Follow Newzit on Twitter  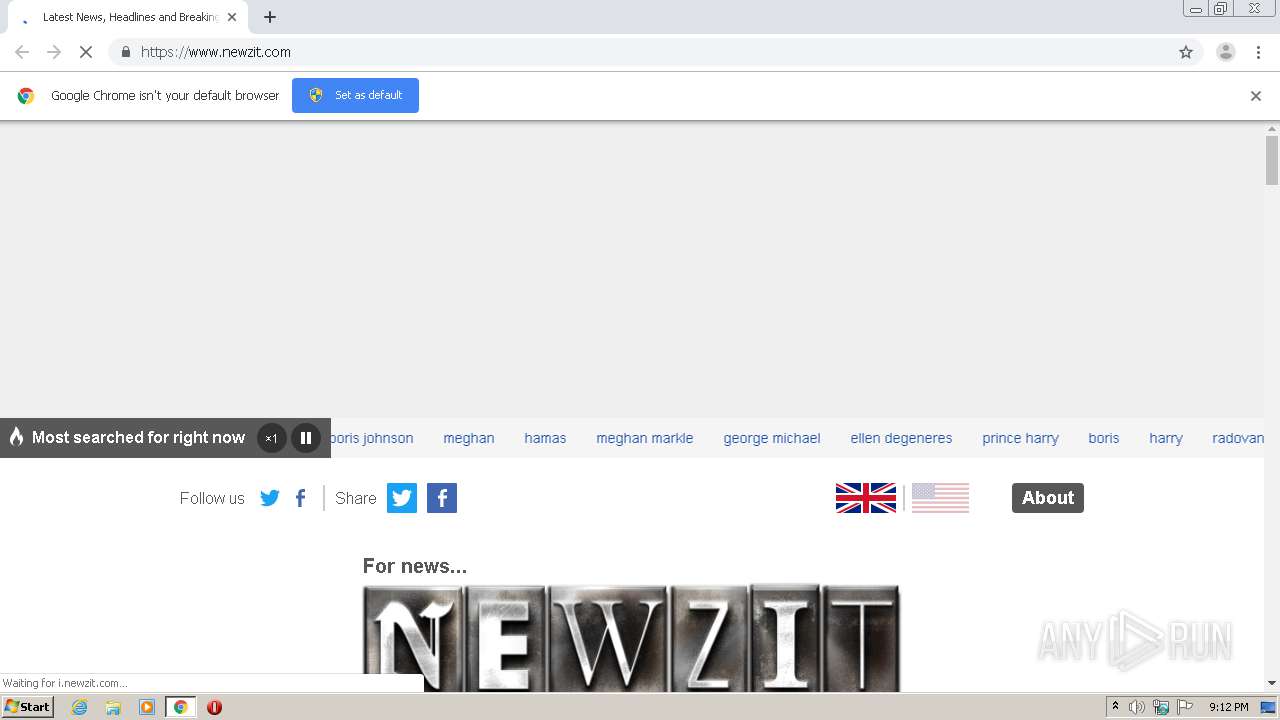point(270,498)
